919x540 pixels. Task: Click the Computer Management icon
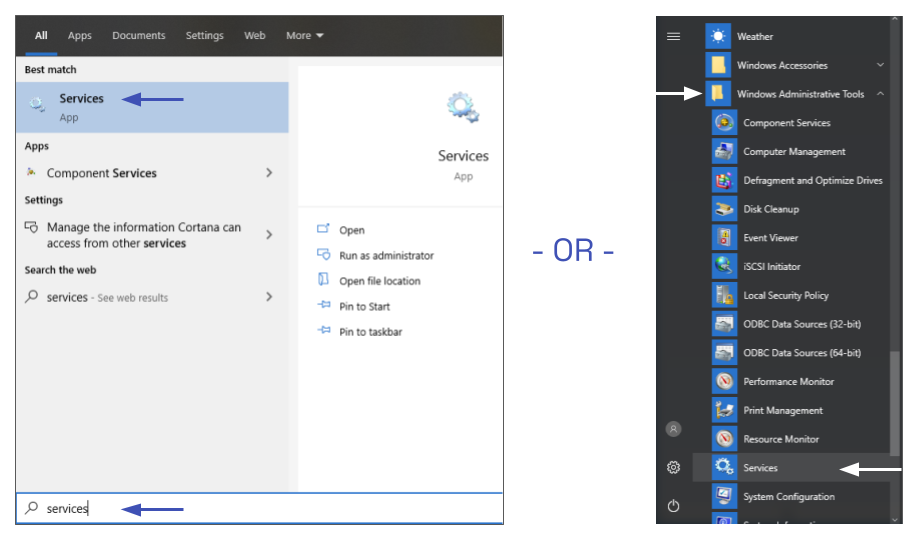tap(724, 151)
